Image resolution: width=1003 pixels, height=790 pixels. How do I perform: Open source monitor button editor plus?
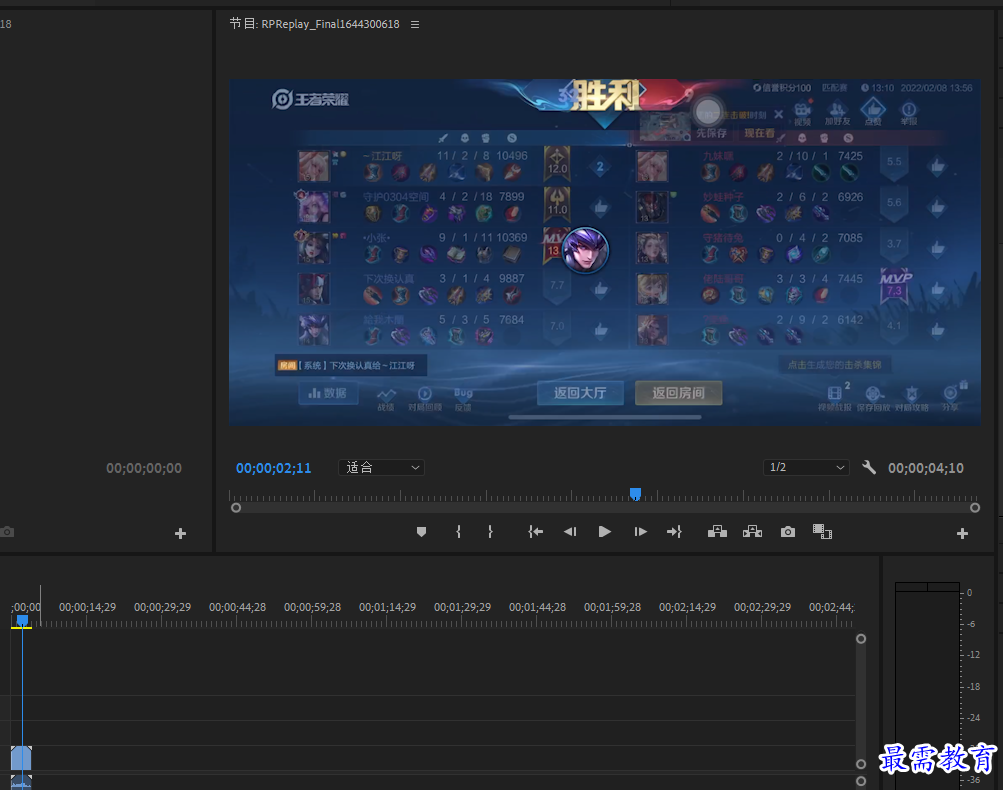[180, 533]
